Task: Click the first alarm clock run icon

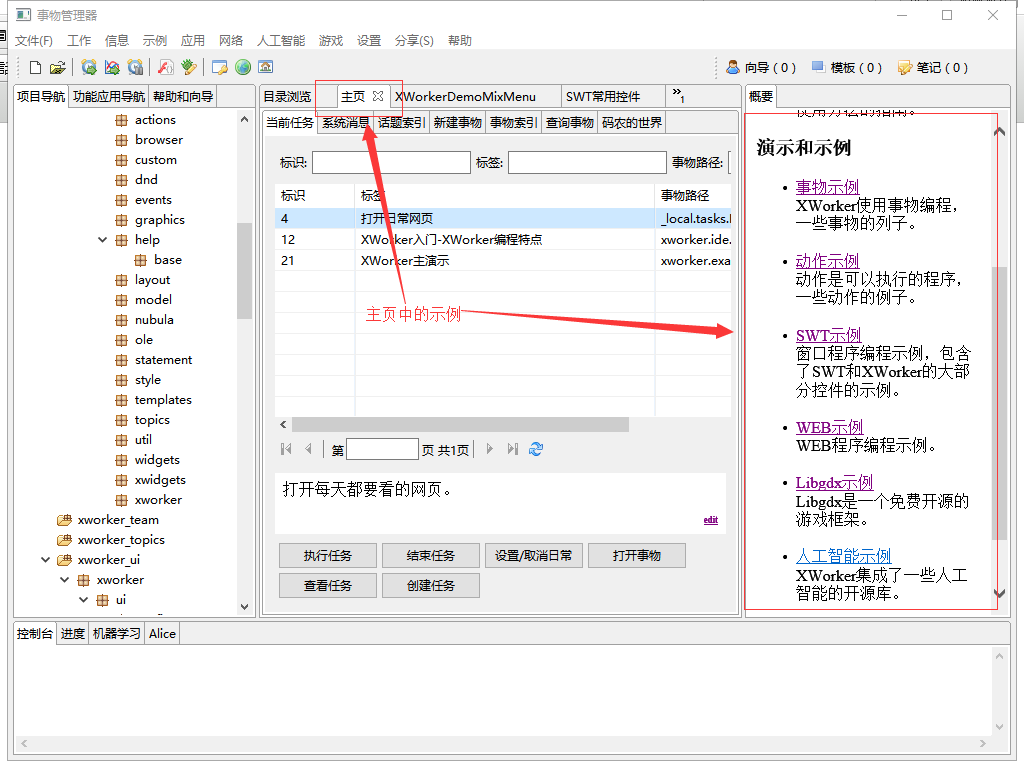Action: click(x=89, y=67)
